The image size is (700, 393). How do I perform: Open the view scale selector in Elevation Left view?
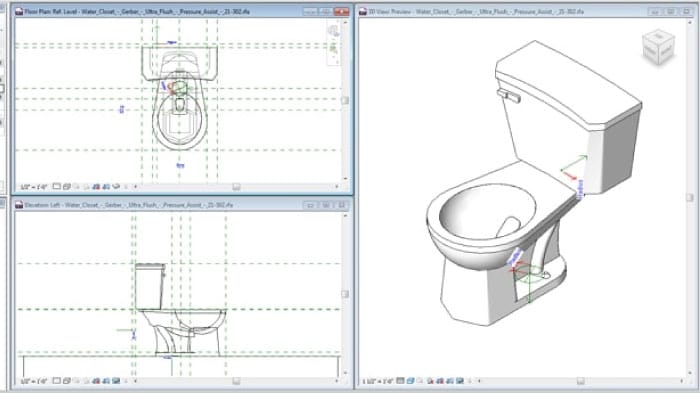(x=34, y=381)
